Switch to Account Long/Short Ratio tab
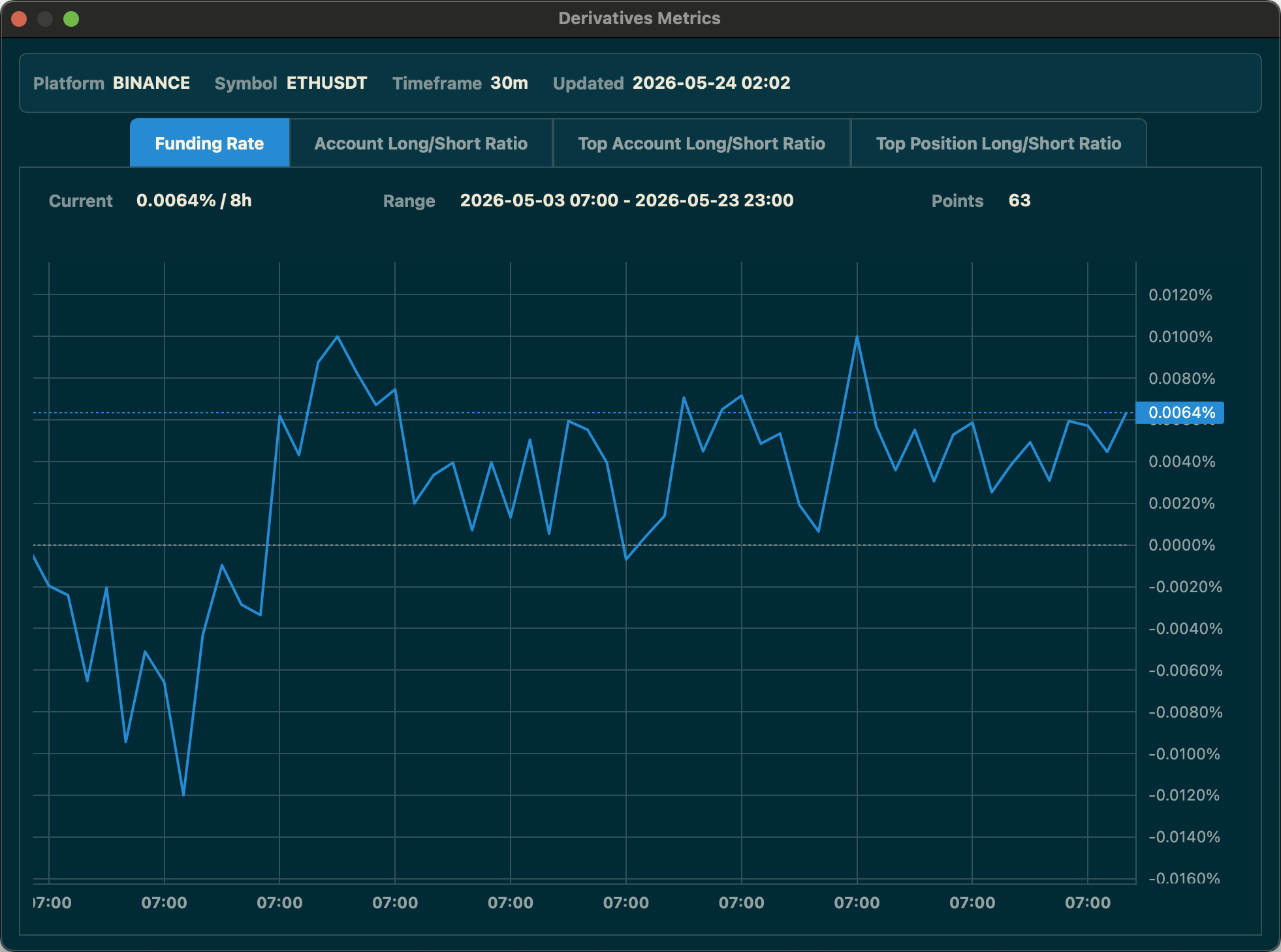This screenshot has width=1281, height=952. [421, 143]
